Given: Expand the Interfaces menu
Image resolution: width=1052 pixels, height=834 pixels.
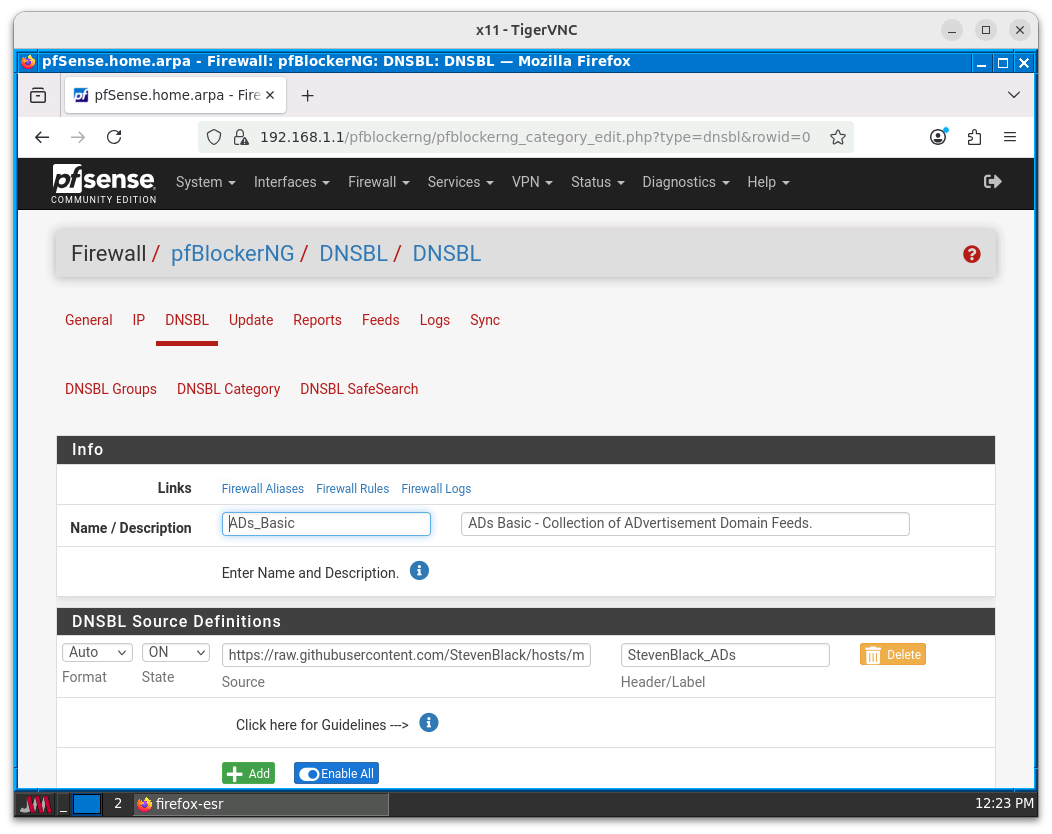Looking at the screenshot, I should pos(291,182).
